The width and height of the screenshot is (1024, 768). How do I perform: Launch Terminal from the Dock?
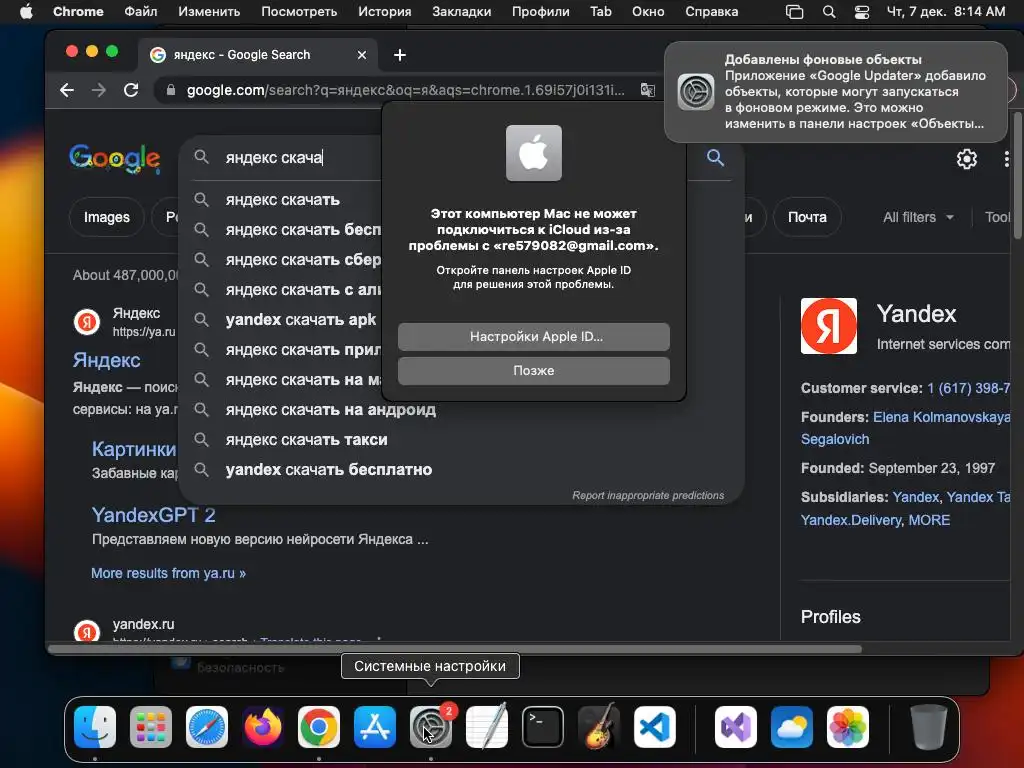pos(543,727)
